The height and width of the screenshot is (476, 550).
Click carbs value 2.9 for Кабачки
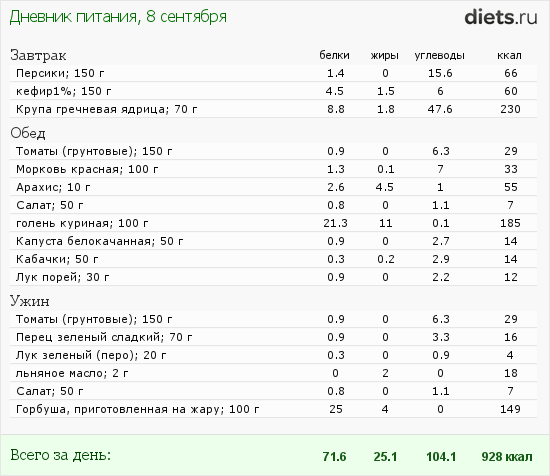pyautogui.click(x=441, y=259)
